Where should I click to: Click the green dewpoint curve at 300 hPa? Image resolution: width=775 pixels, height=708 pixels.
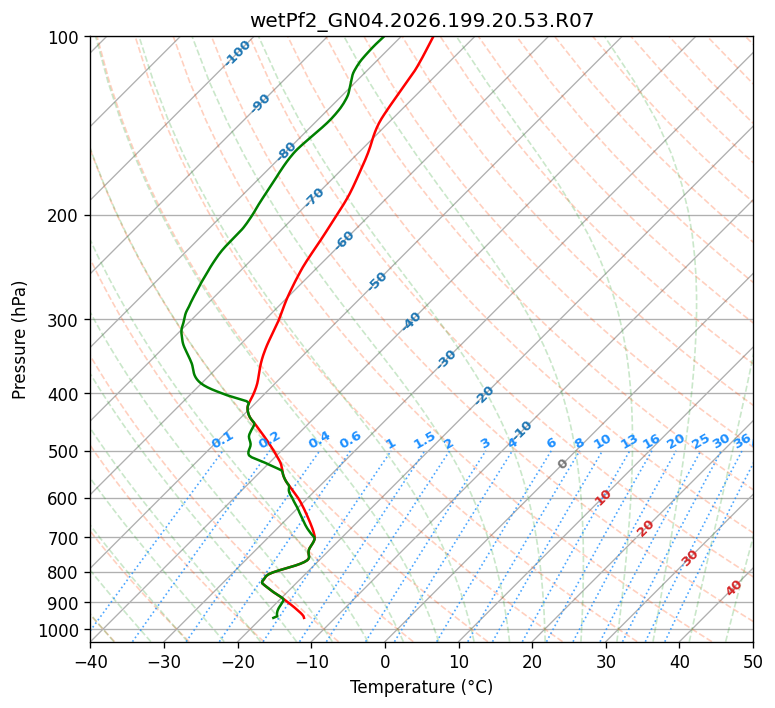pyautogui.click(x=184, y=319)
